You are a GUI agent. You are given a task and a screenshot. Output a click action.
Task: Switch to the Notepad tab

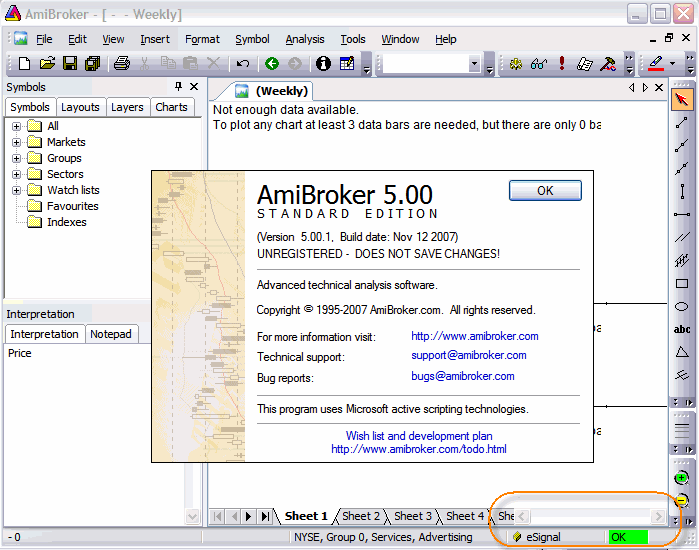click(111, 334)
